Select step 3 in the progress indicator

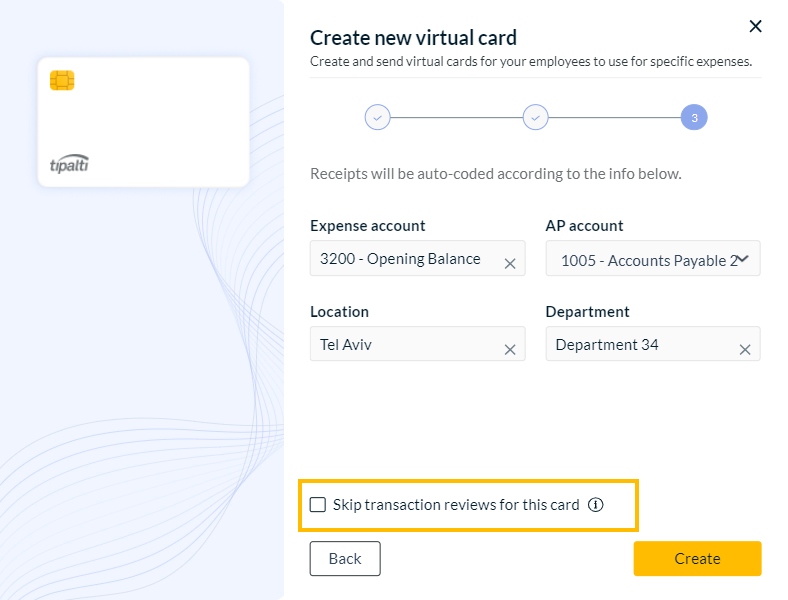(694, 118)
